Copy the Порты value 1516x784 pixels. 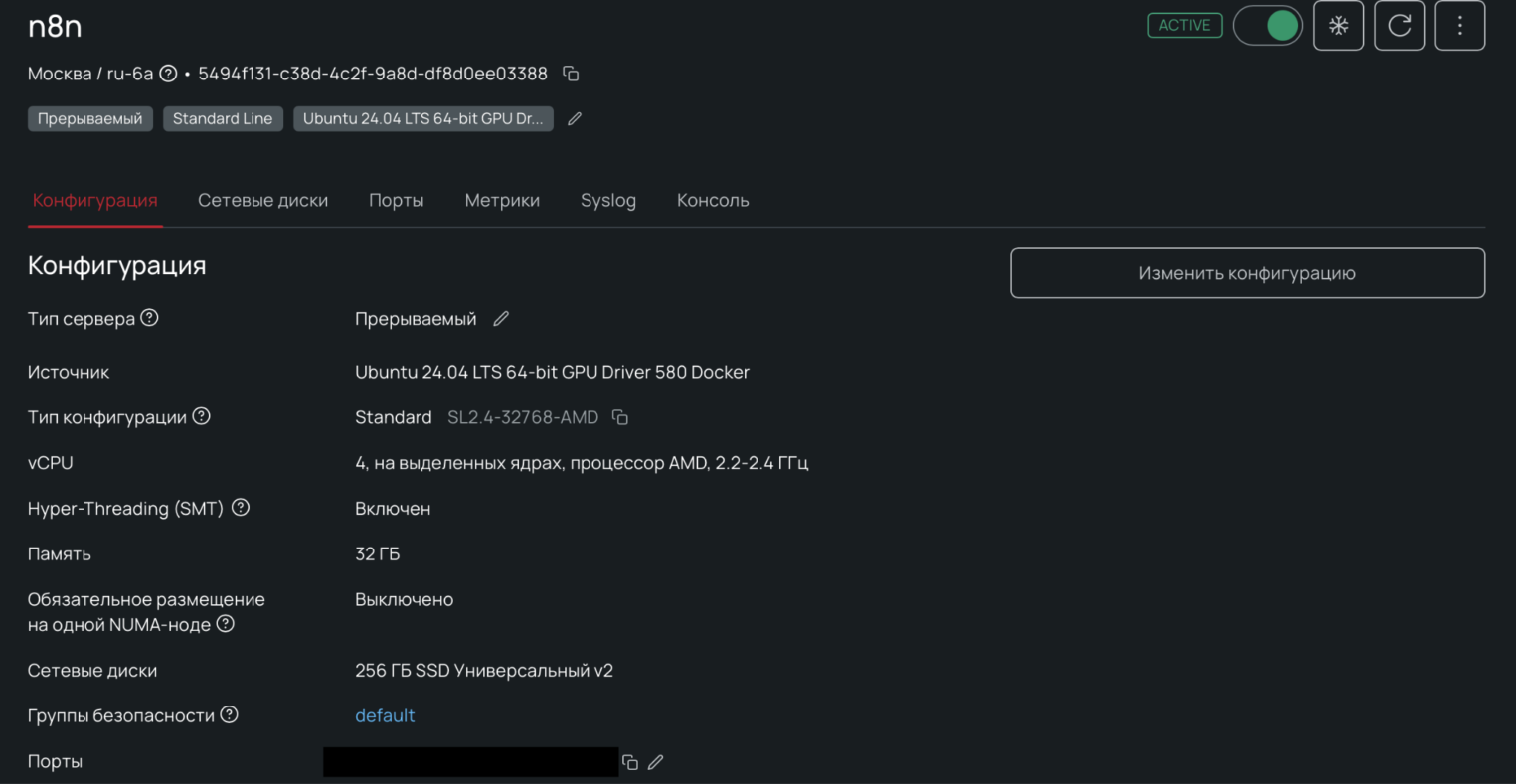[630, 762]
